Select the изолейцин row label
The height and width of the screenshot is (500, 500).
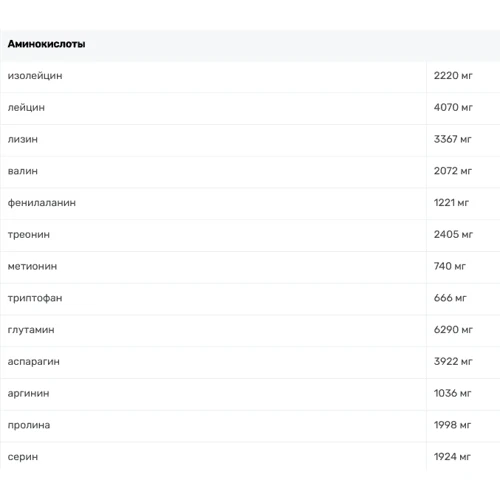[35, 76]
